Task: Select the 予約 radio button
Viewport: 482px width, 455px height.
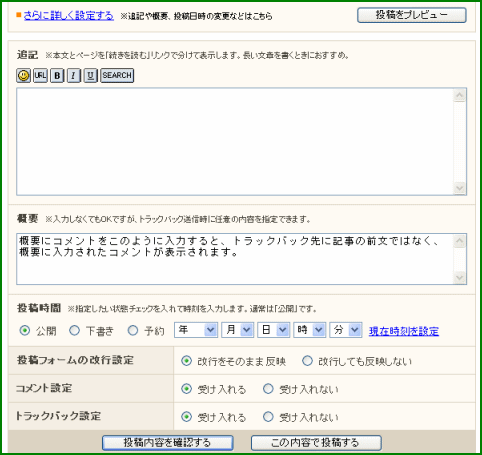Action: point(133,331)
